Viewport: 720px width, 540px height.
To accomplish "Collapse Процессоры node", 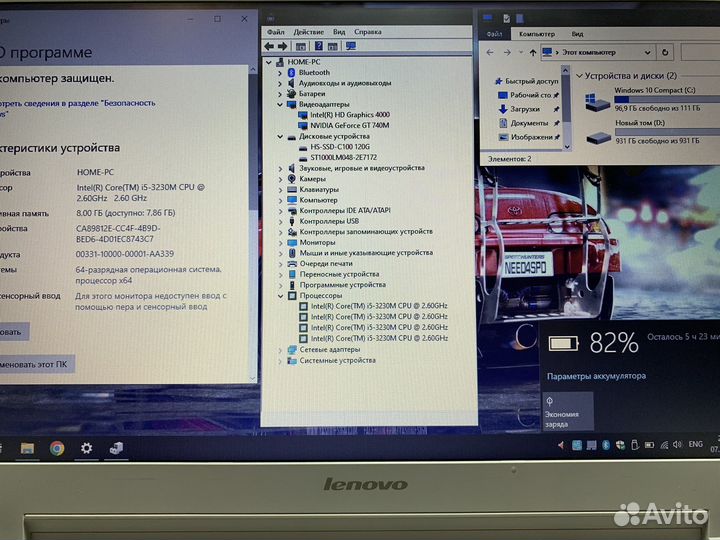I will [281, 296].
